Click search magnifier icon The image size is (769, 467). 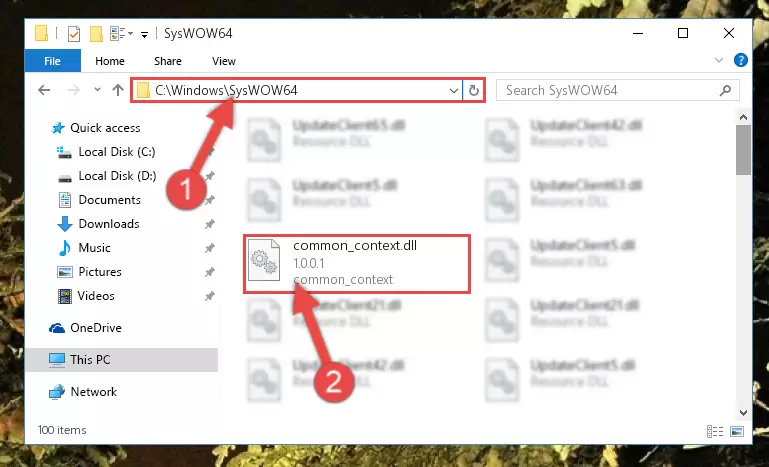pyautogui.click(x=725, y=90)
